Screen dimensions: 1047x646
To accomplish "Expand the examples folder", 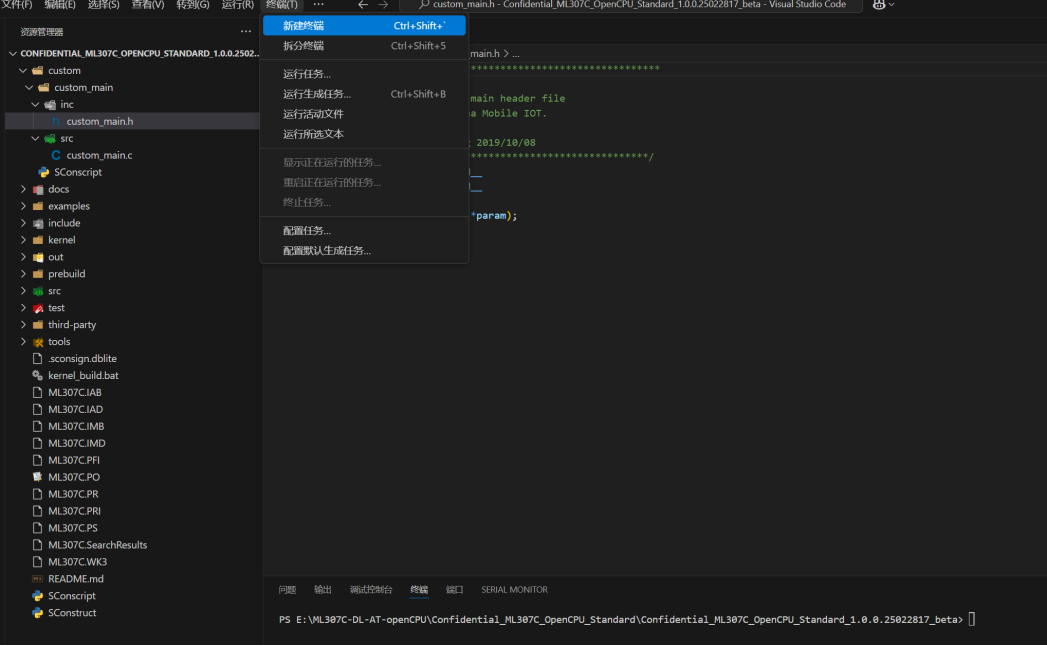I will (23, 206).
